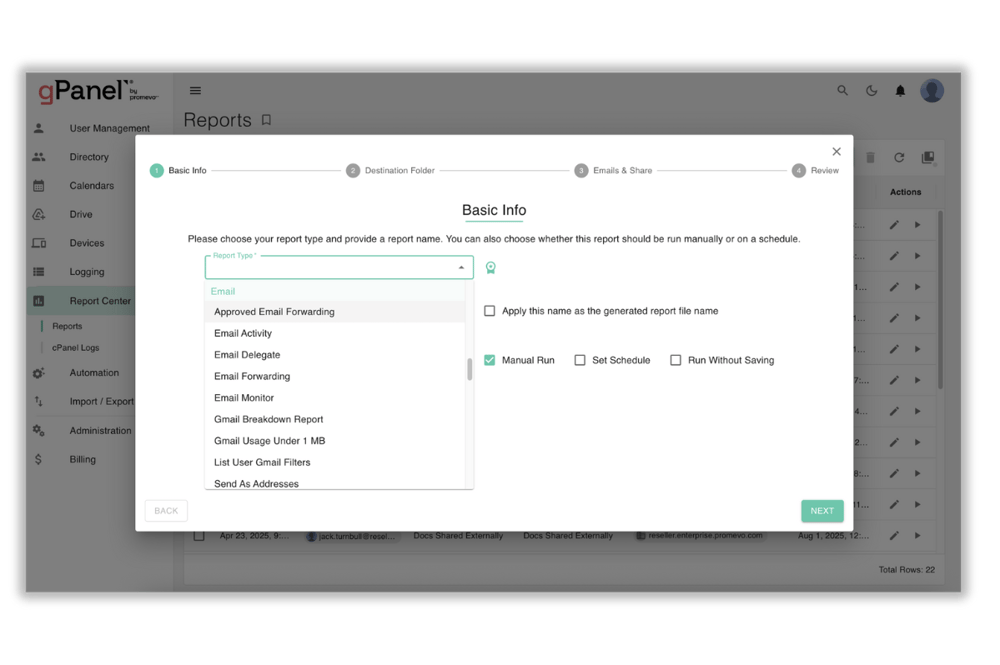The height and width of the screenshot is (665, 1000).
Task: Open the user profile avatar
Action: 932,91
